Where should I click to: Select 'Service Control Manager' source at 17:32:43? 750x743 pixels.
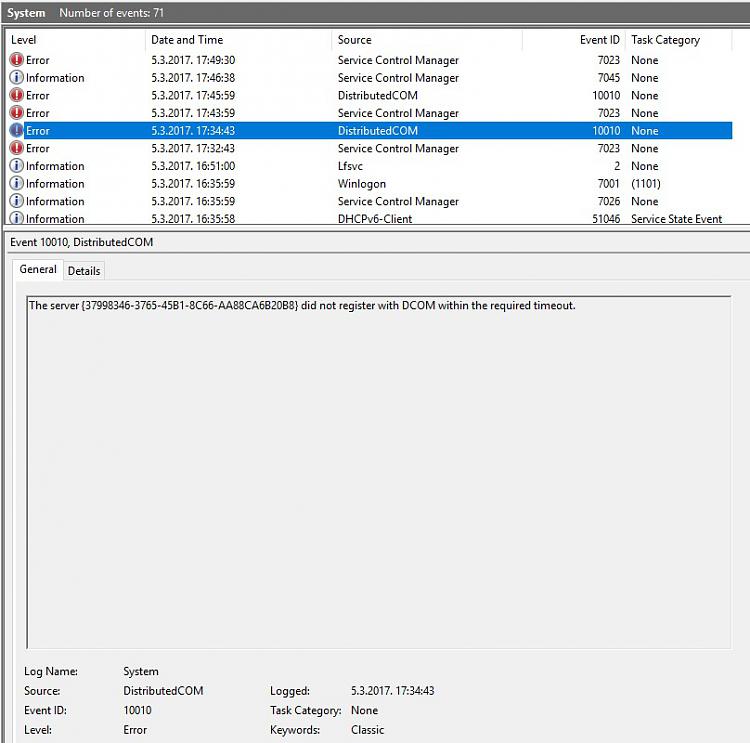pos(398,149)
